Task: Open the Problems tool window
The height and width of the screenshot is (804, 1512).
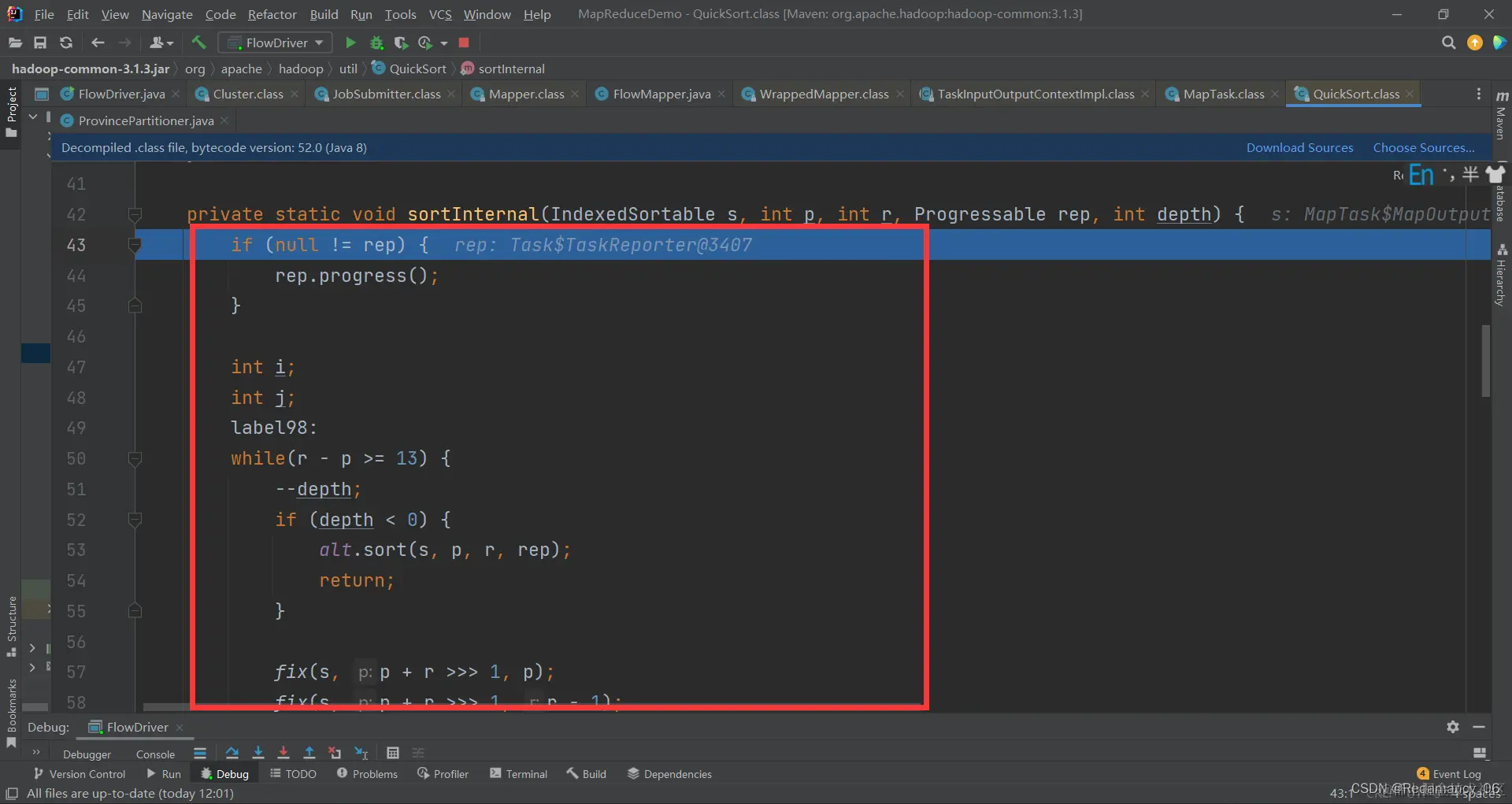Action: click(x=367, y=774)
